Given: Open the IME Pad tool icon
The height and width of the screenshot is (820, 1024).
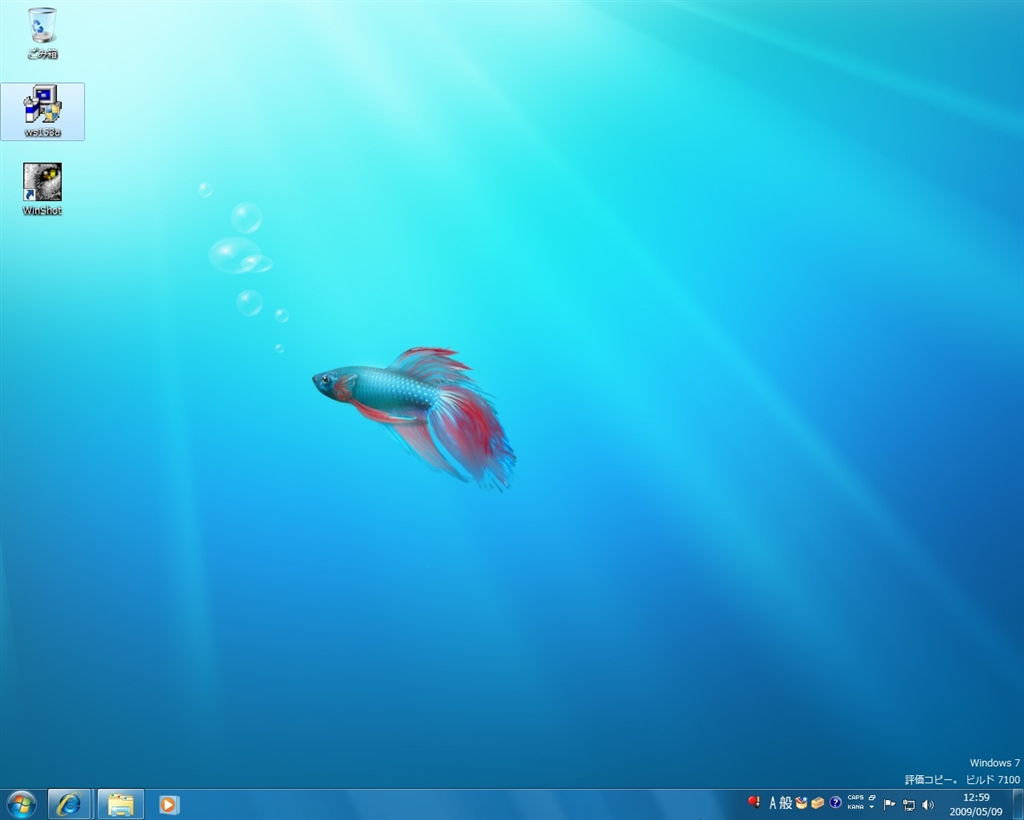Looking at the screenshot, I should coord(802,803).
